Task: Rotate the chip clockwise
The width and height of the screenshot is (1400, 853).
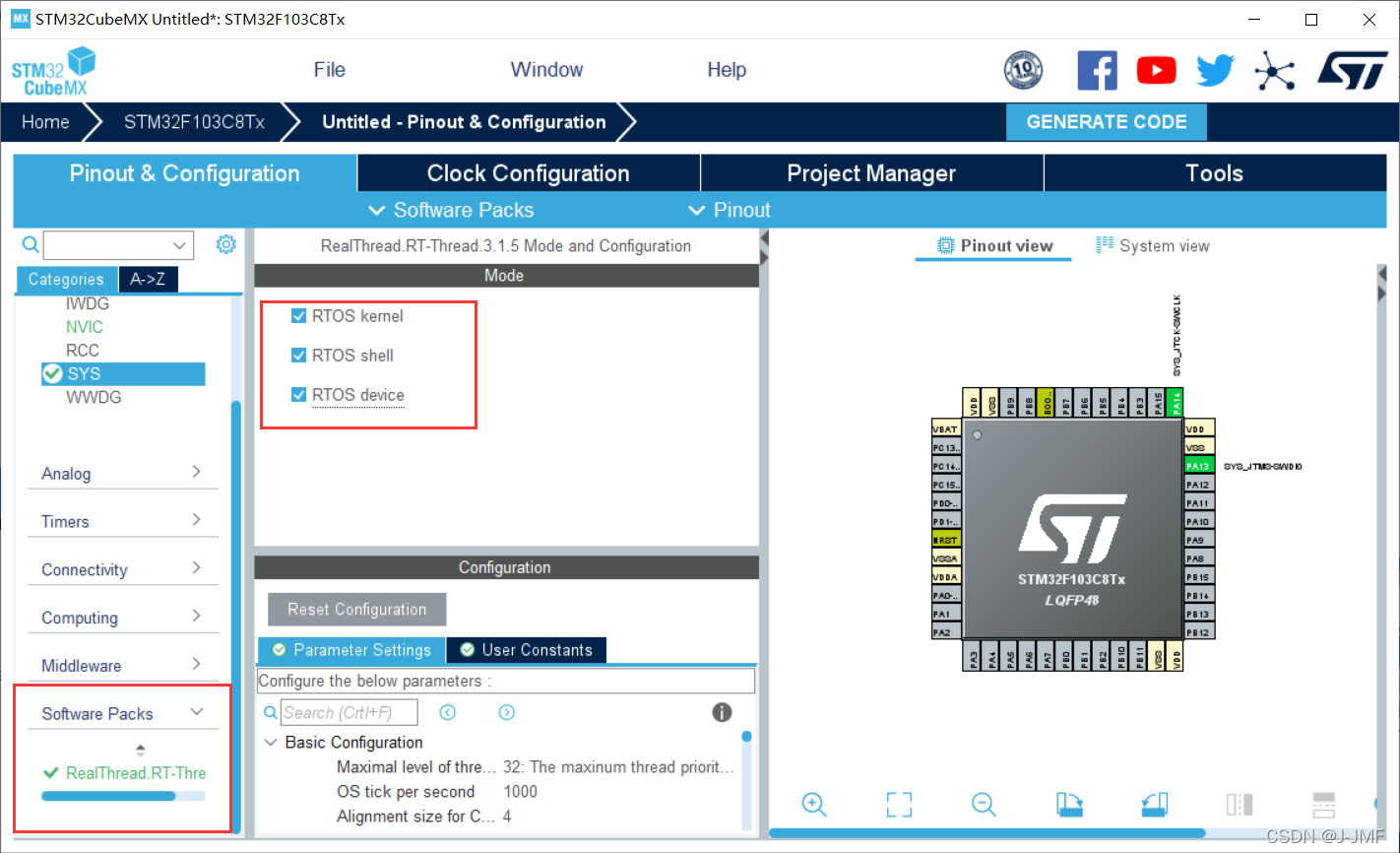Action: pyautogui.click(x=1069, y=804)
